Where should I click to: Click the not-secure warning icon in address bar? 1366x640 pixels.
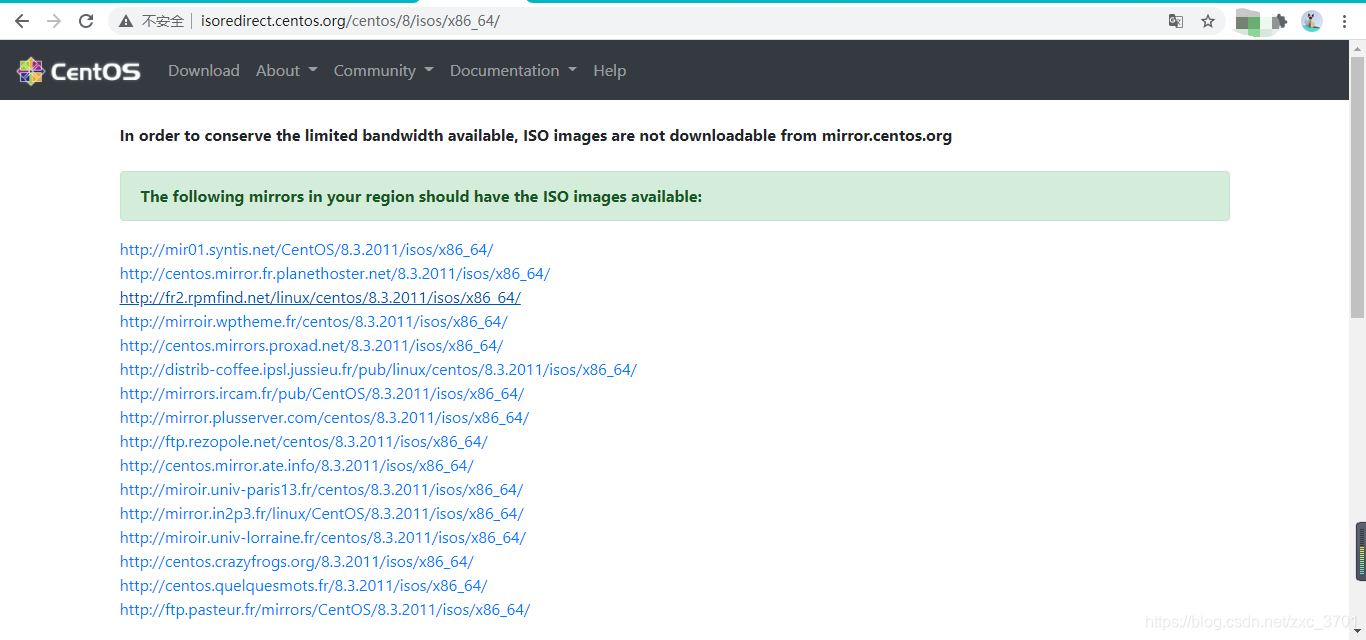point(126,21)
